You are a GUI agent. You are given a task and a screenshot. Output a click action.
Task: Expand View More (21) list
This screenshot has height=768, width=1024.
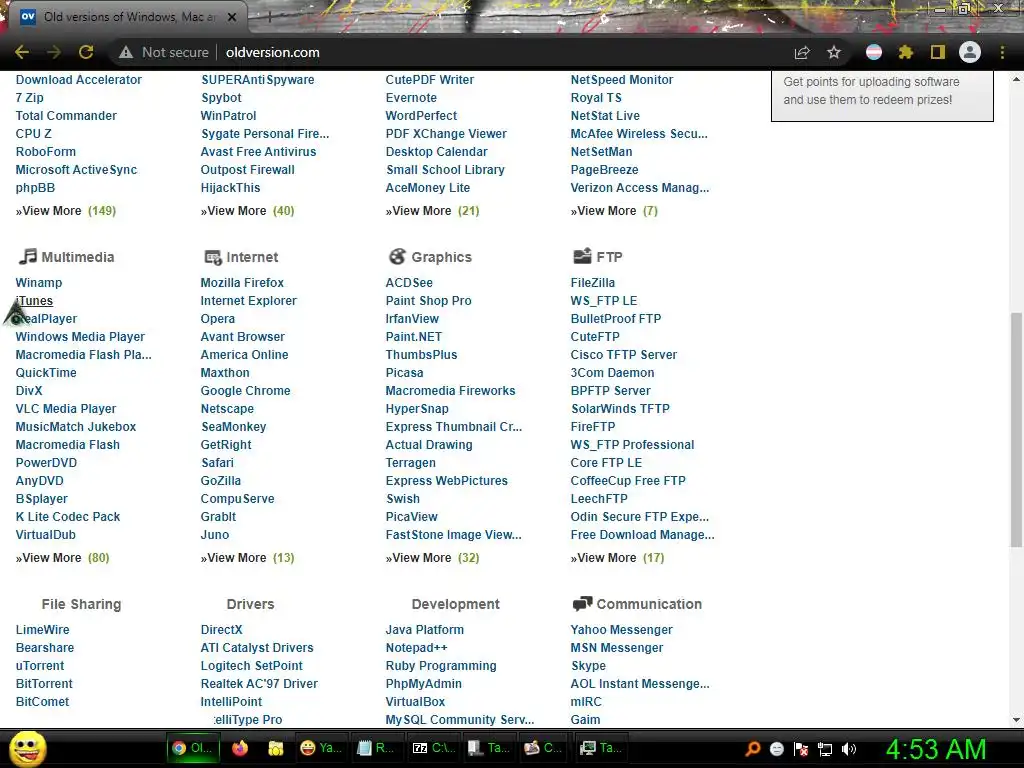point(432,211)
